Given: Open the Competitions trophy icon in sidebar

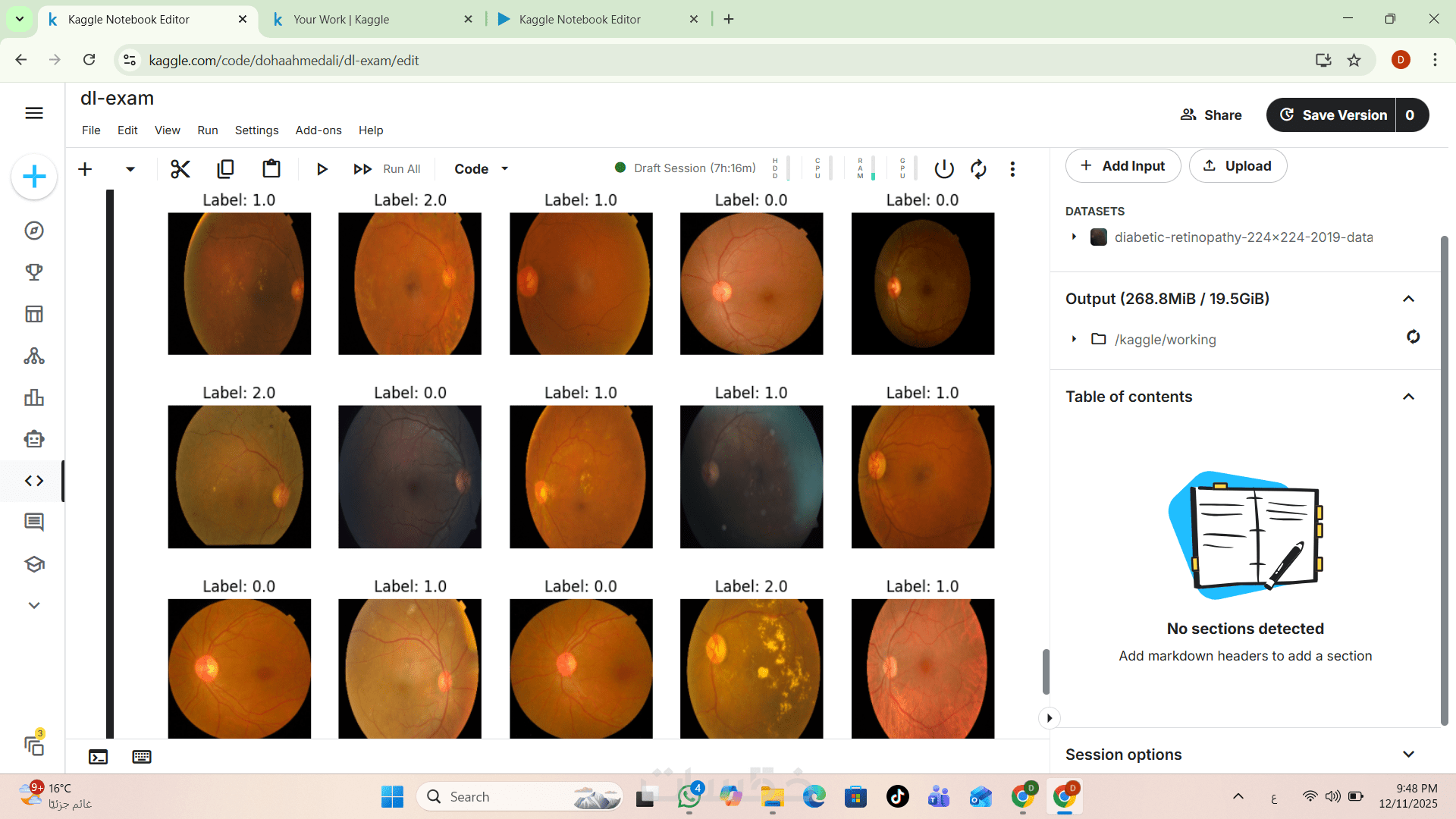Looking at the screenshot, I should (34, 271).
